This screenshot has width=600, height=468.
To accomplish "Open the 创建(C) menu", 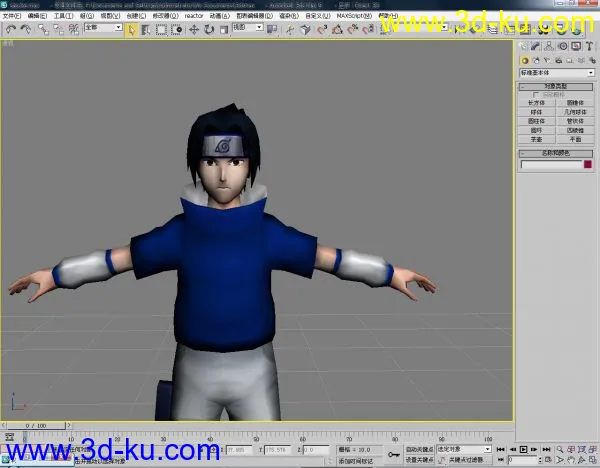I will click(136, 16).
